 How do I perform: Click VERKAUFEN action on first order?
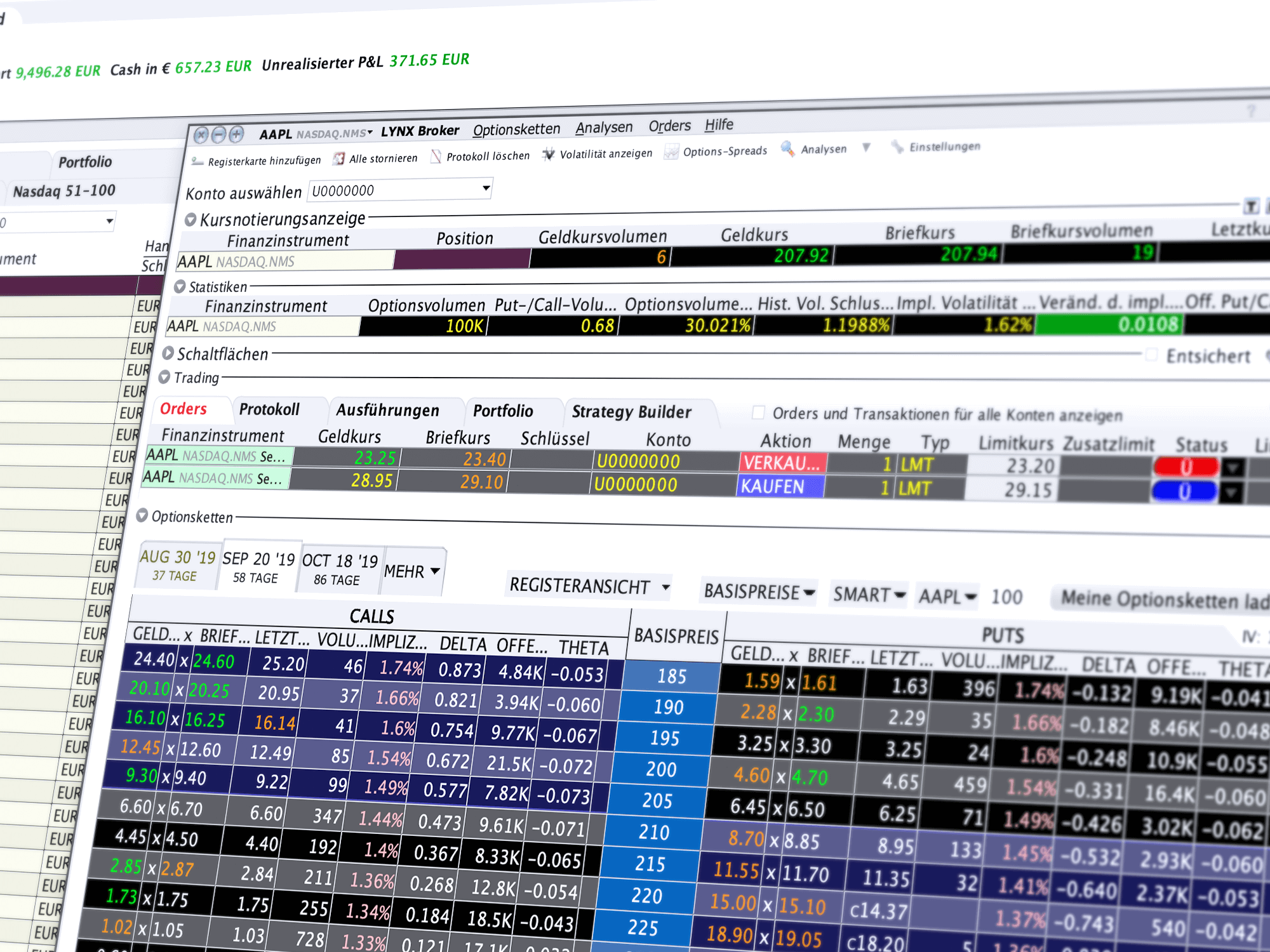click(x=782, y=463)
